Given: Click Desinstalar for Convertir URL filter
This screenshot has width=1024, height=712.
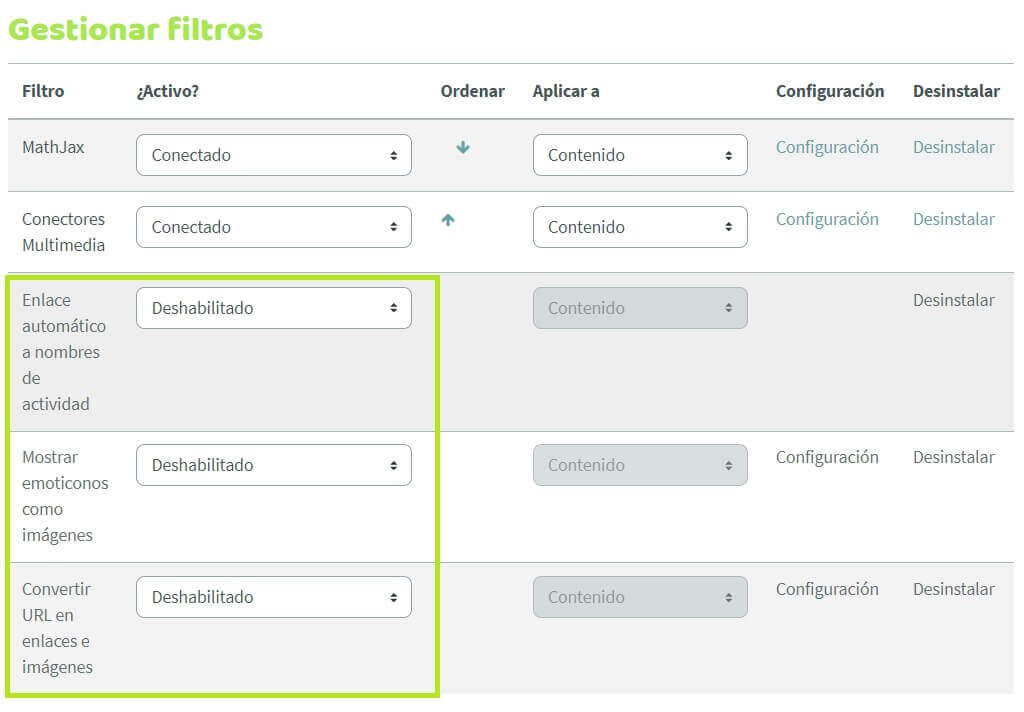Looking at the screenshot, I should [x=953, y=589].
